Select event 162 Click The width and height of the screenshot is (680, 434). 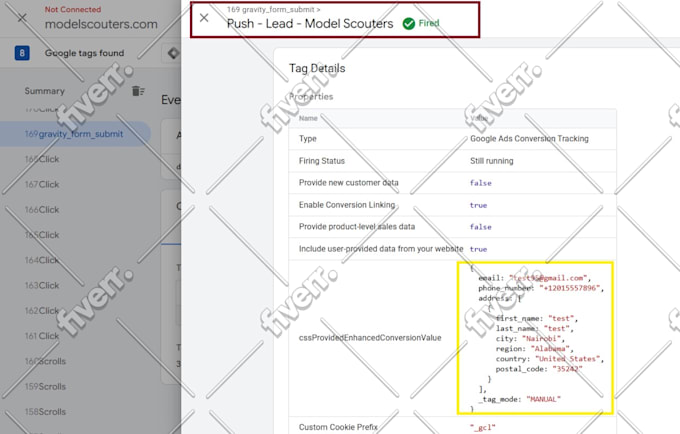tap(42, 310)
